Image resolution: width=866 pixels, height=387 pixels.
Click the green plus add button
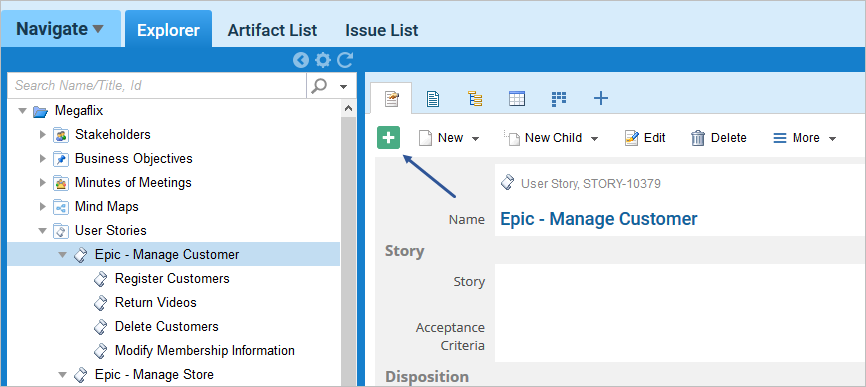point(388,137)
